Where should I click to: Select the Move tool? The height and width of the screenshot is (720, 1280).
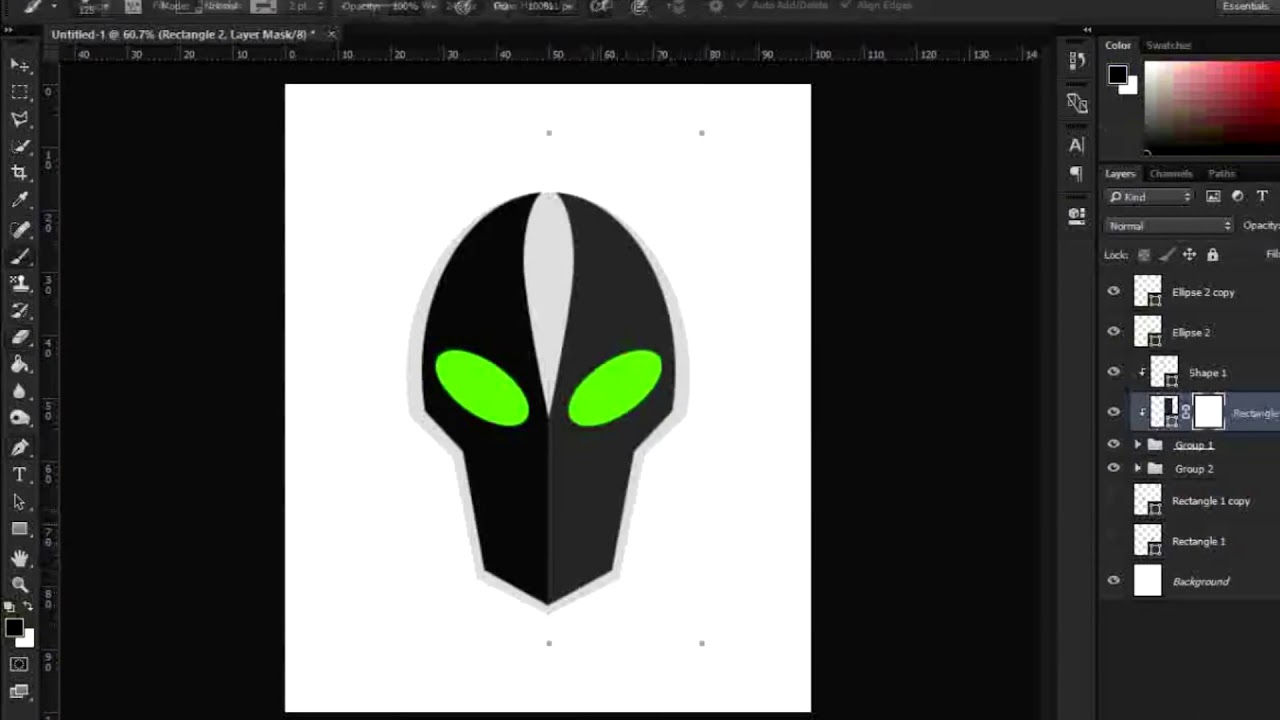point(20,65)
